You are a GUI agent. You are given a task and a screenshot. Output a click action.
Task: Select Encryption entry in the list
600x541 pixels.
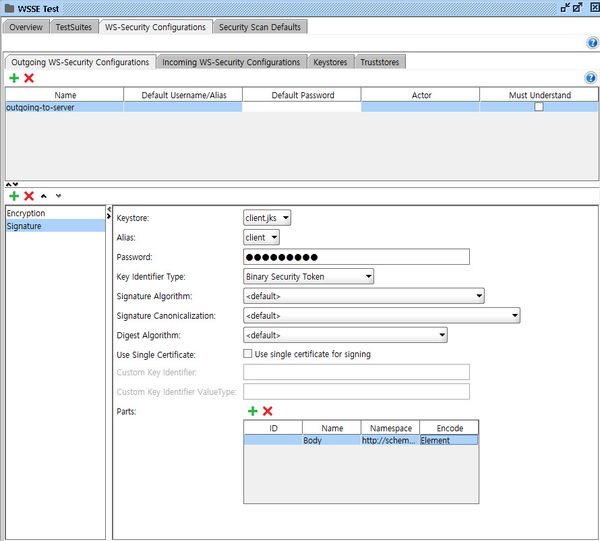coord(26,213)
